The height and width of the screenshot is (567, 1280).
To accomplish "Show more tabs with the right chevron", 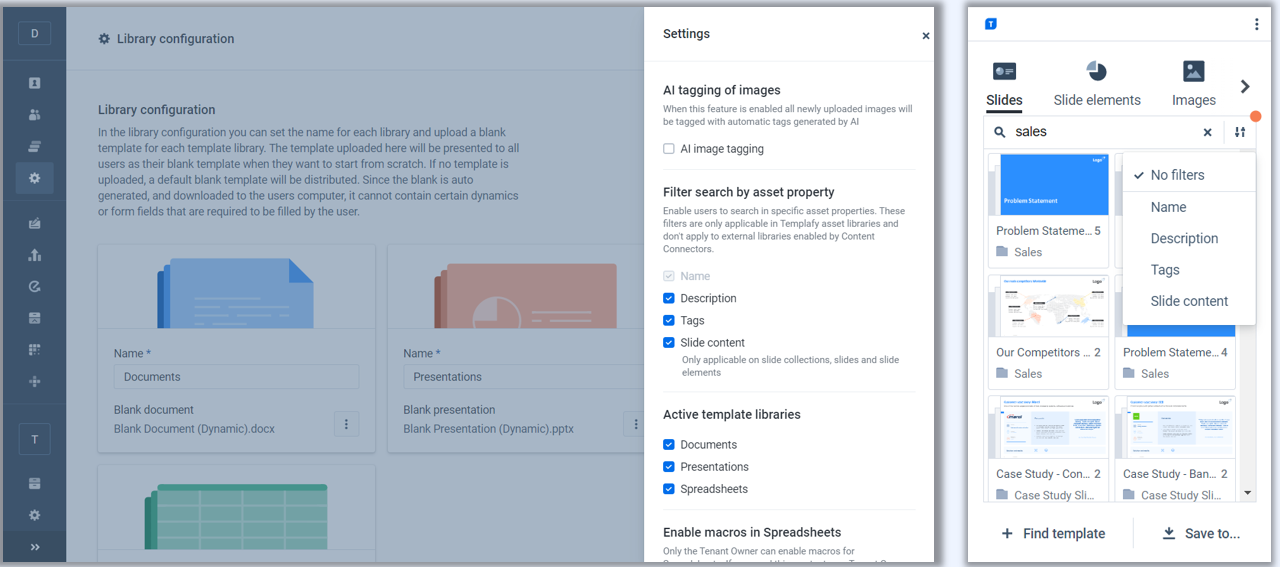I will click(1245, 87).
